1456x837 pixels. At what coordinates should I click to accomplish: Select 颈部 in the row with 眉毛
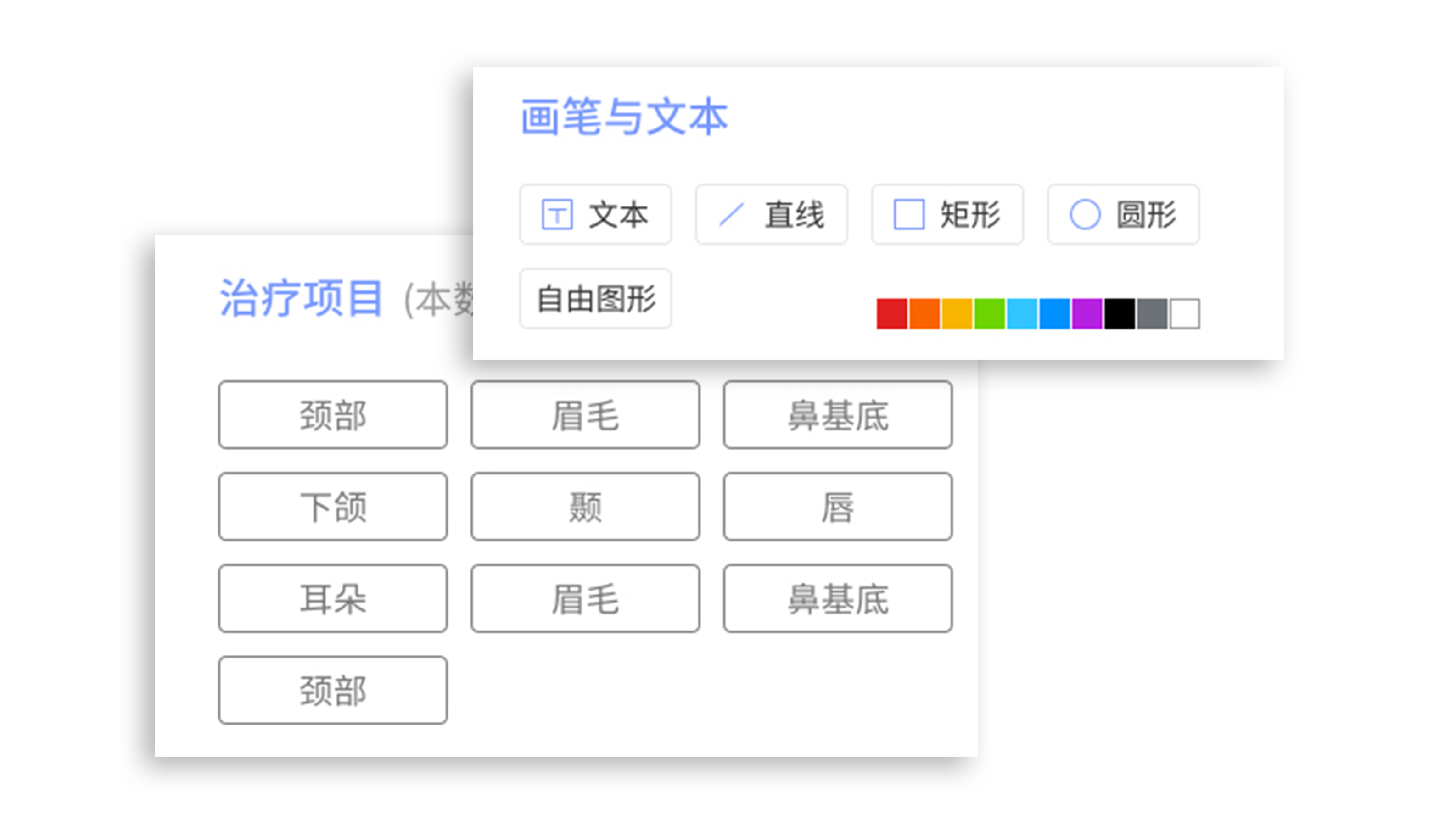(333, 414)
